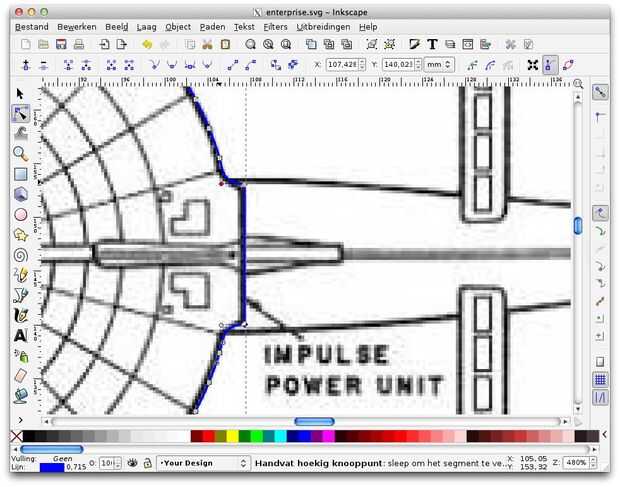Screen dimensions: 620x487
Task: Expand the toolbox overflow chevron
Action: pyautogui.click(x=21, y=420)
